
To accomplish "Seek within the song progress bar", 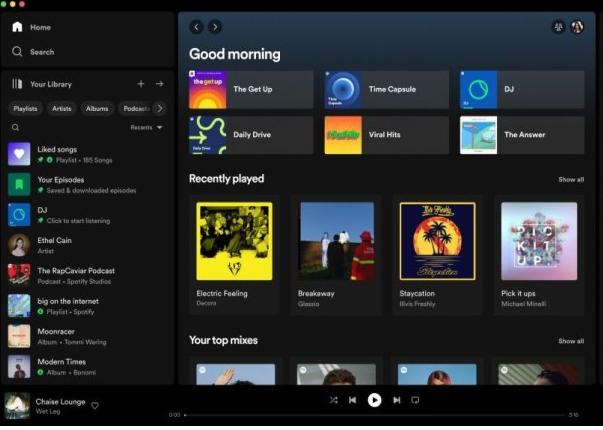I will pos(372,415).
